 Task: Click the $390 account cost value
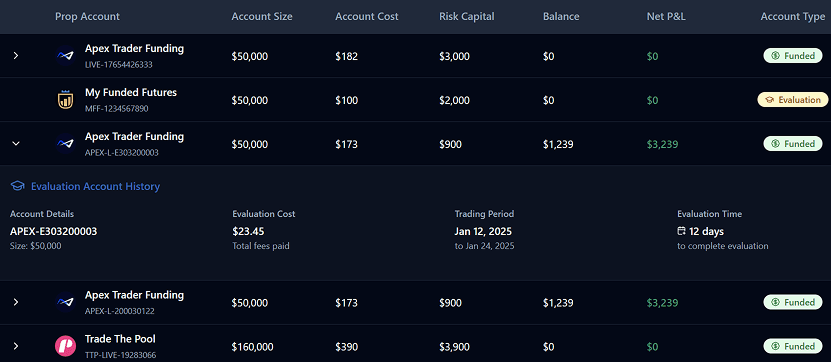click(347, 347)
